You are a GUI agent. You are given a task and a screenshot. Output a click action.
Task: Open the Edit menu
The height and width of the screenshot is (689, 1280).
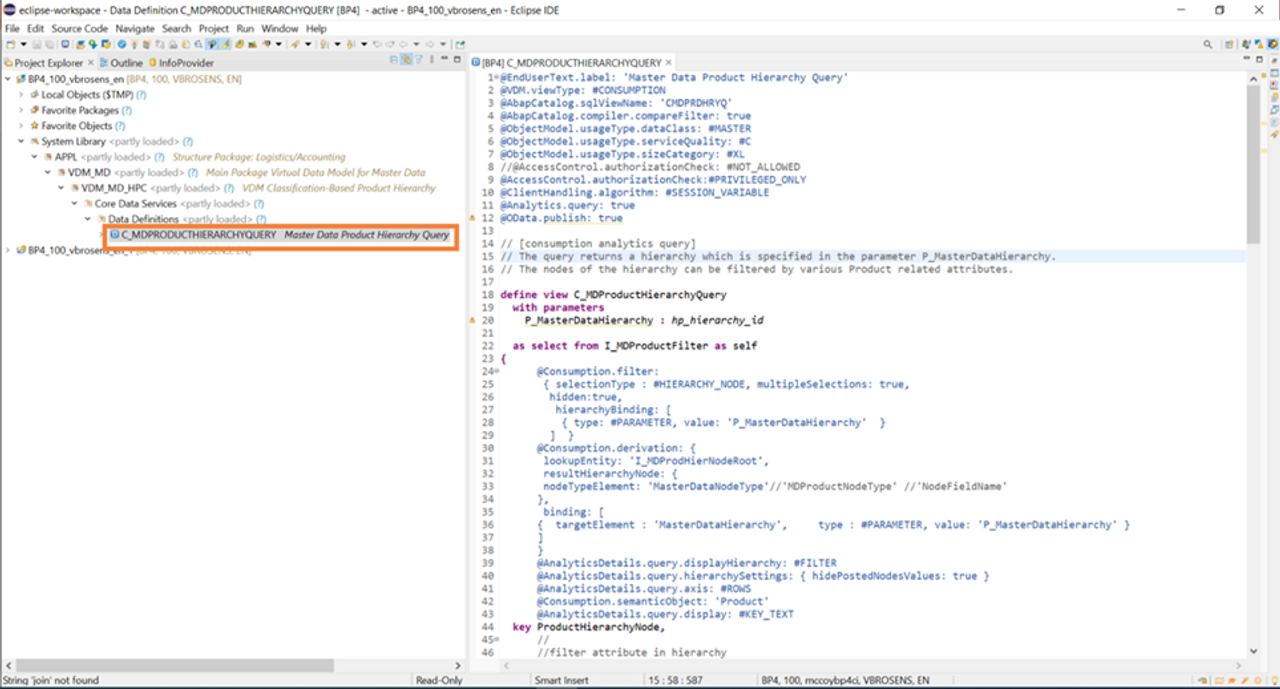(35, 29)
